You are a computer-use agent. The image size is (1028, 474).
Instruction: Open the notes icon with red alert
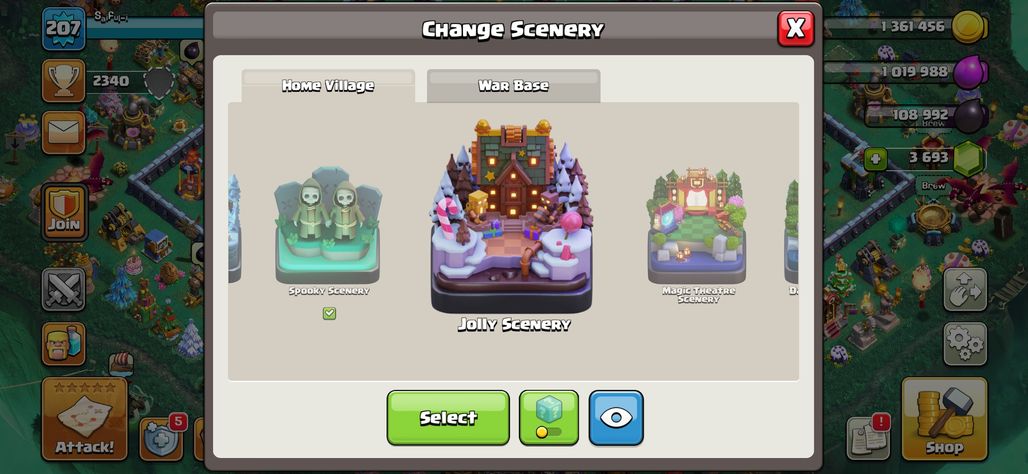868,438
